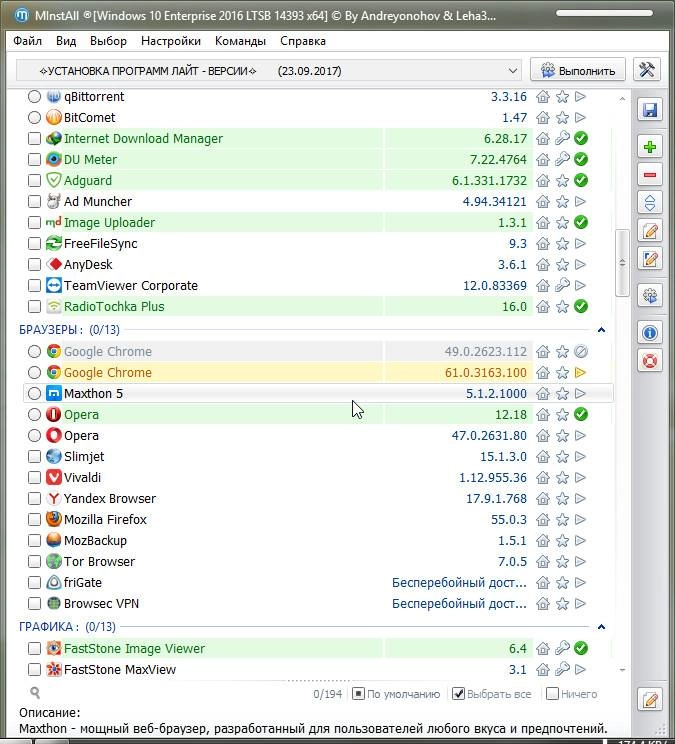The height and width of the screenshot is (744, 675).
Task: Click the green plus add icon
Action: pos(649,147)
